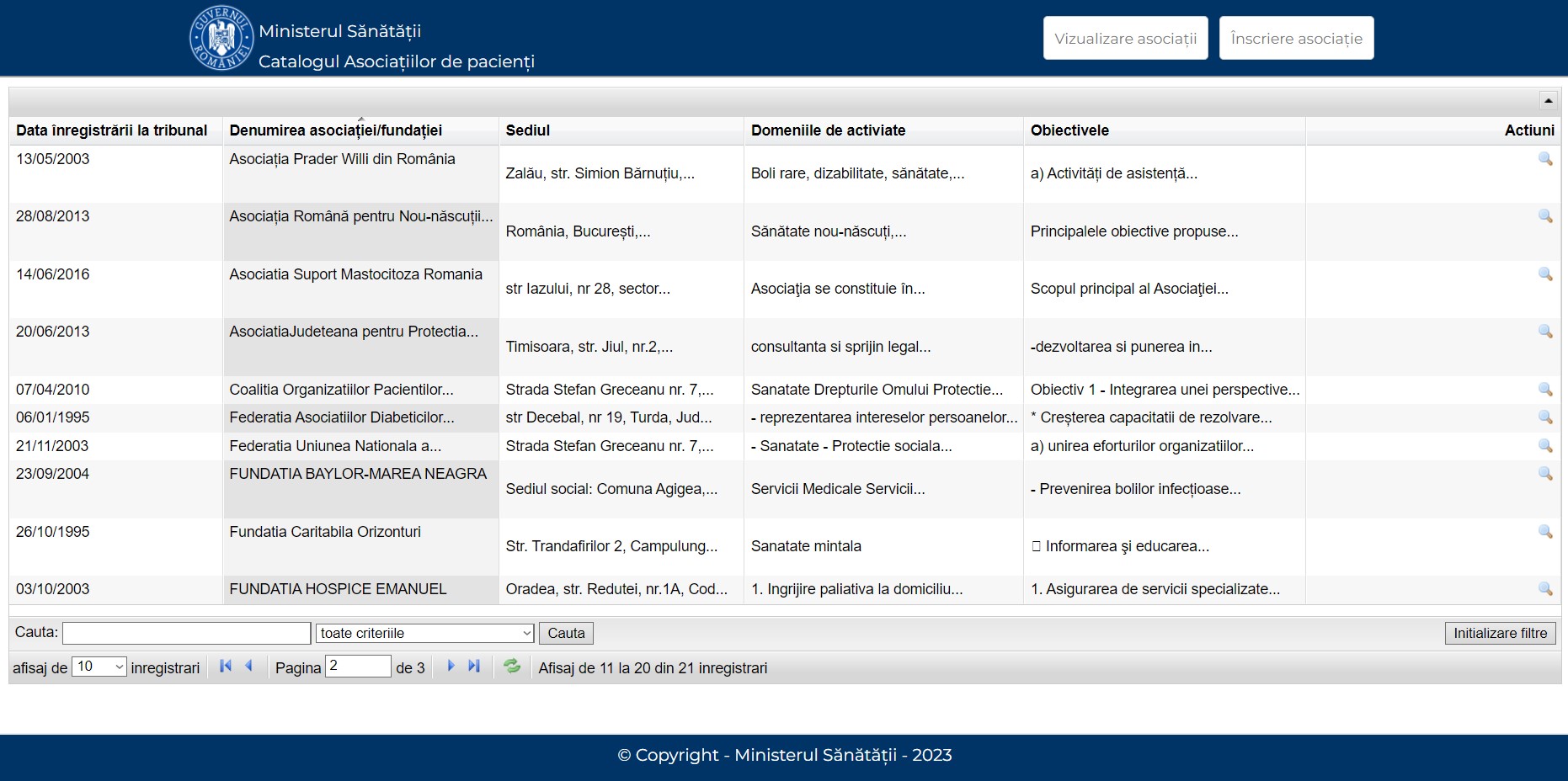Open the records-per-page dropdown showing 10
The height and width of the screenshot is (781, 1568).
[99, 667]
